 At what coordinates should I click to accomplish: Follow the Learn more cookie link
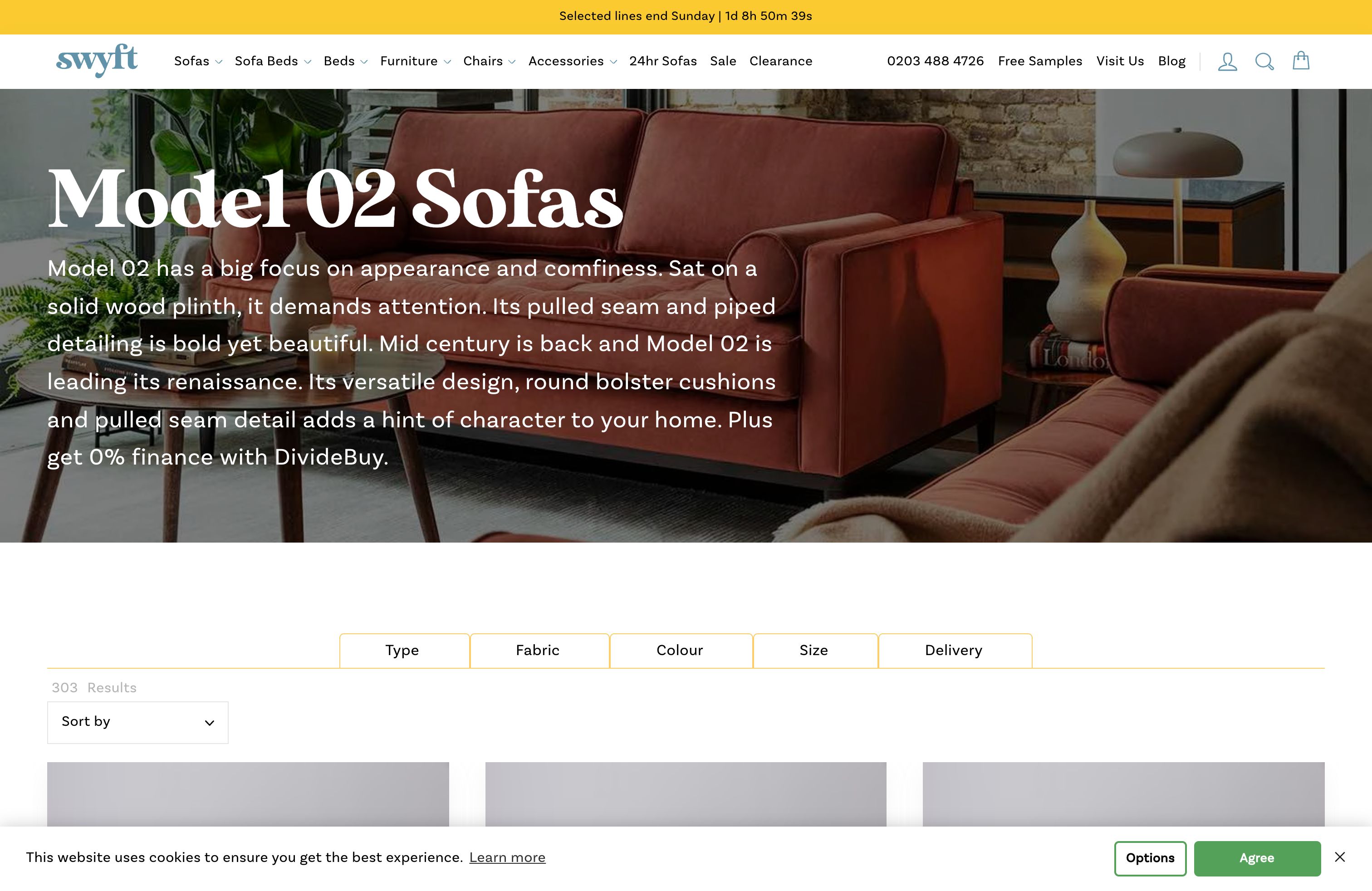click(507, 857)
